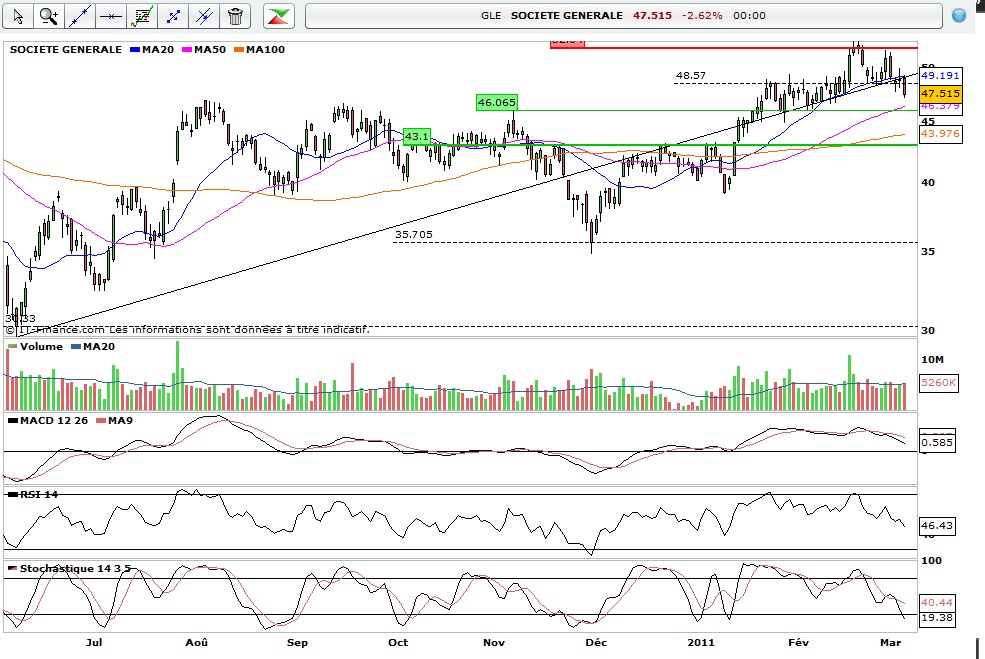
Task: Click the 2011 date axis label
Action: click(700, 643)
